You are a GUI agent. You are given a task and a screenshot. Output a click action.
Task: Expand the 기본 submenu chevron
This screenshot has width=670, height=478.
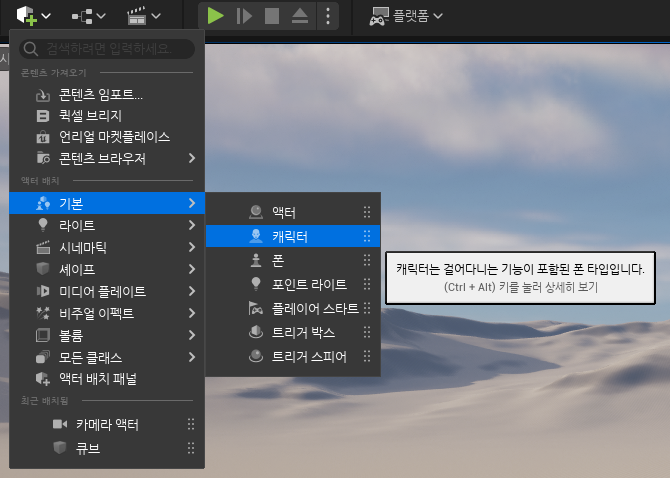[192, 203]
